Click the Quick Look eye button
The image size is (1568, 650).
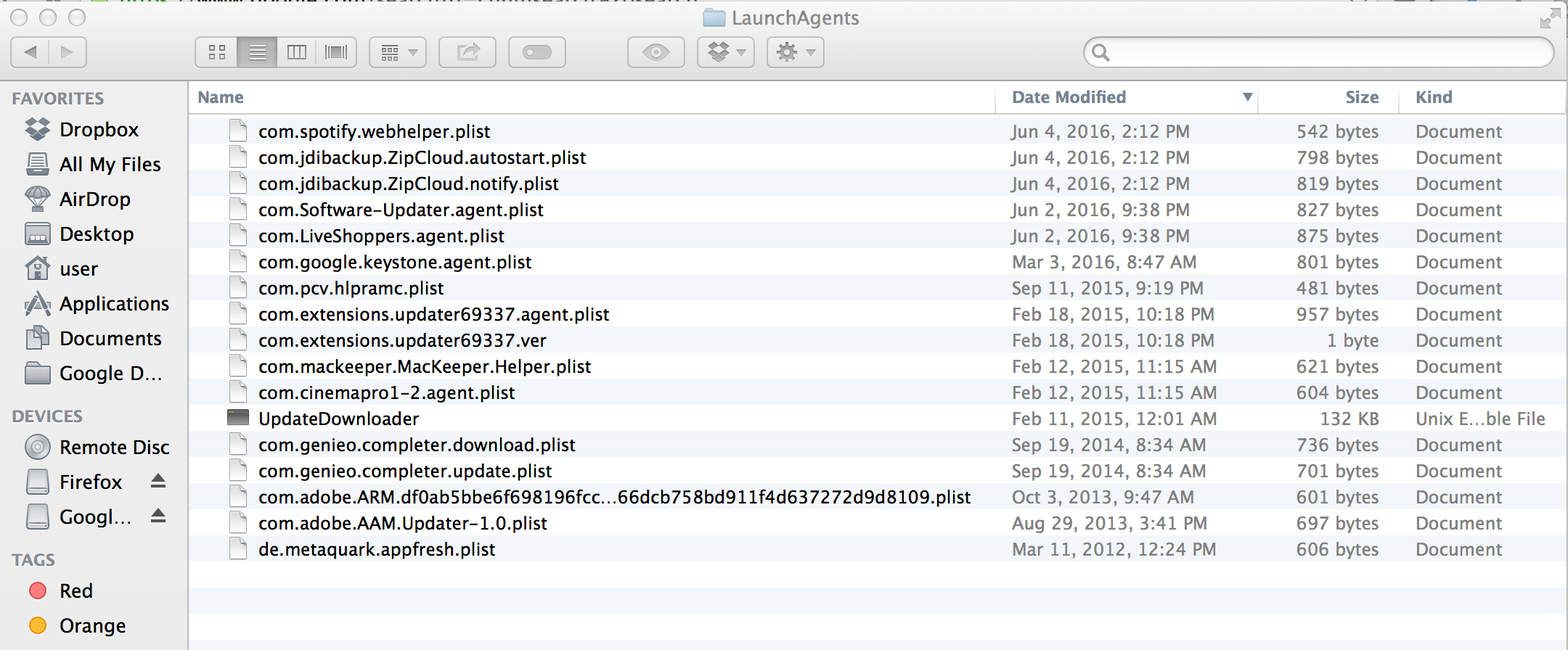(x=656, y=52)
